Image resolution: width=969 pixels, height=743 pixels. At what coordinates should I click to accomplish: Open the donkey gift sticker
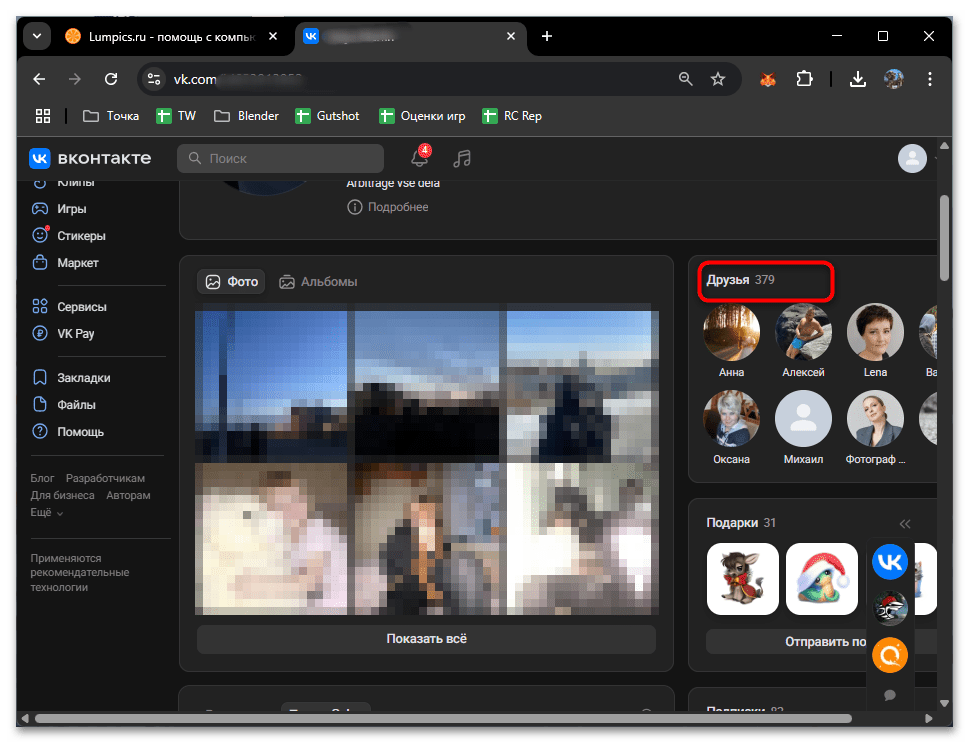742,579
